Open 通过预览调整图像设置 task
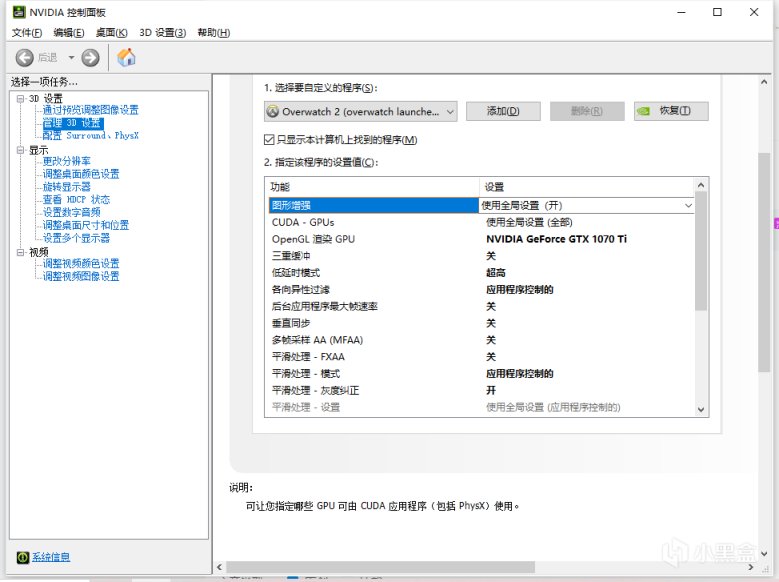Screen dimensions: 779x582 click(90, 110)
